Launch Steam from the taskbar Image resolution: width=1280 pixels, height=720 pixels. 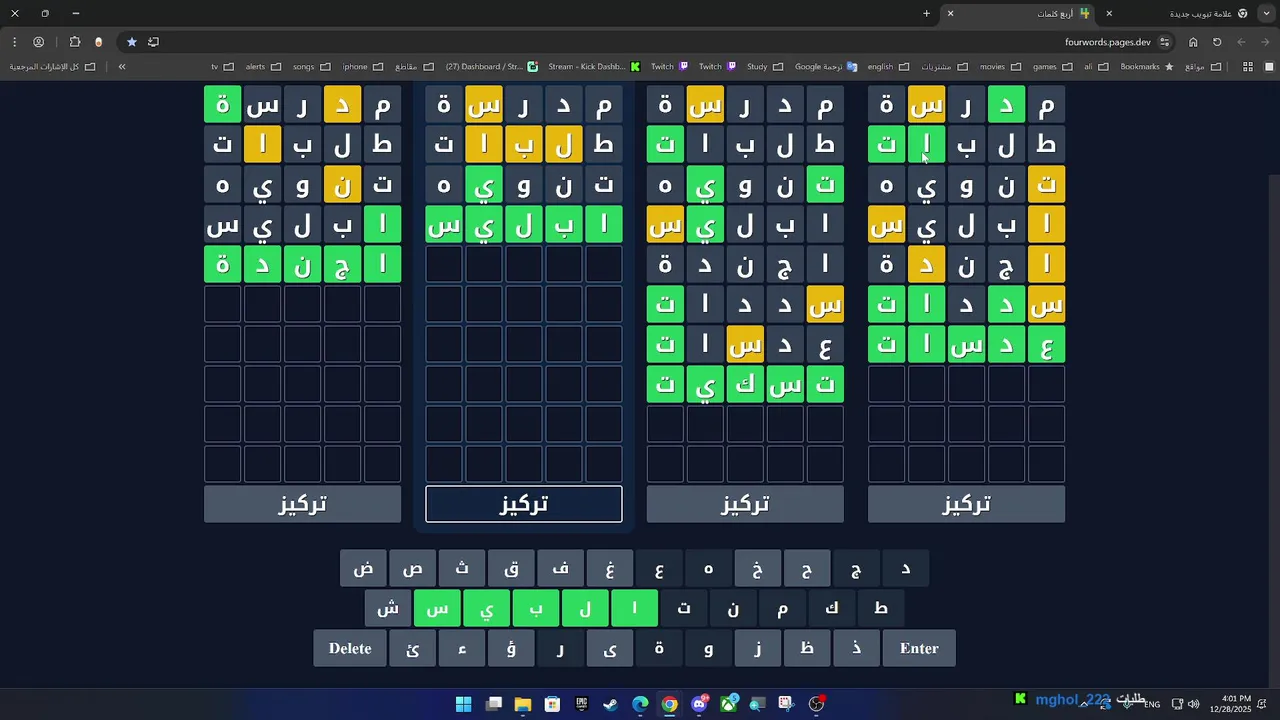tap(611, 704)
